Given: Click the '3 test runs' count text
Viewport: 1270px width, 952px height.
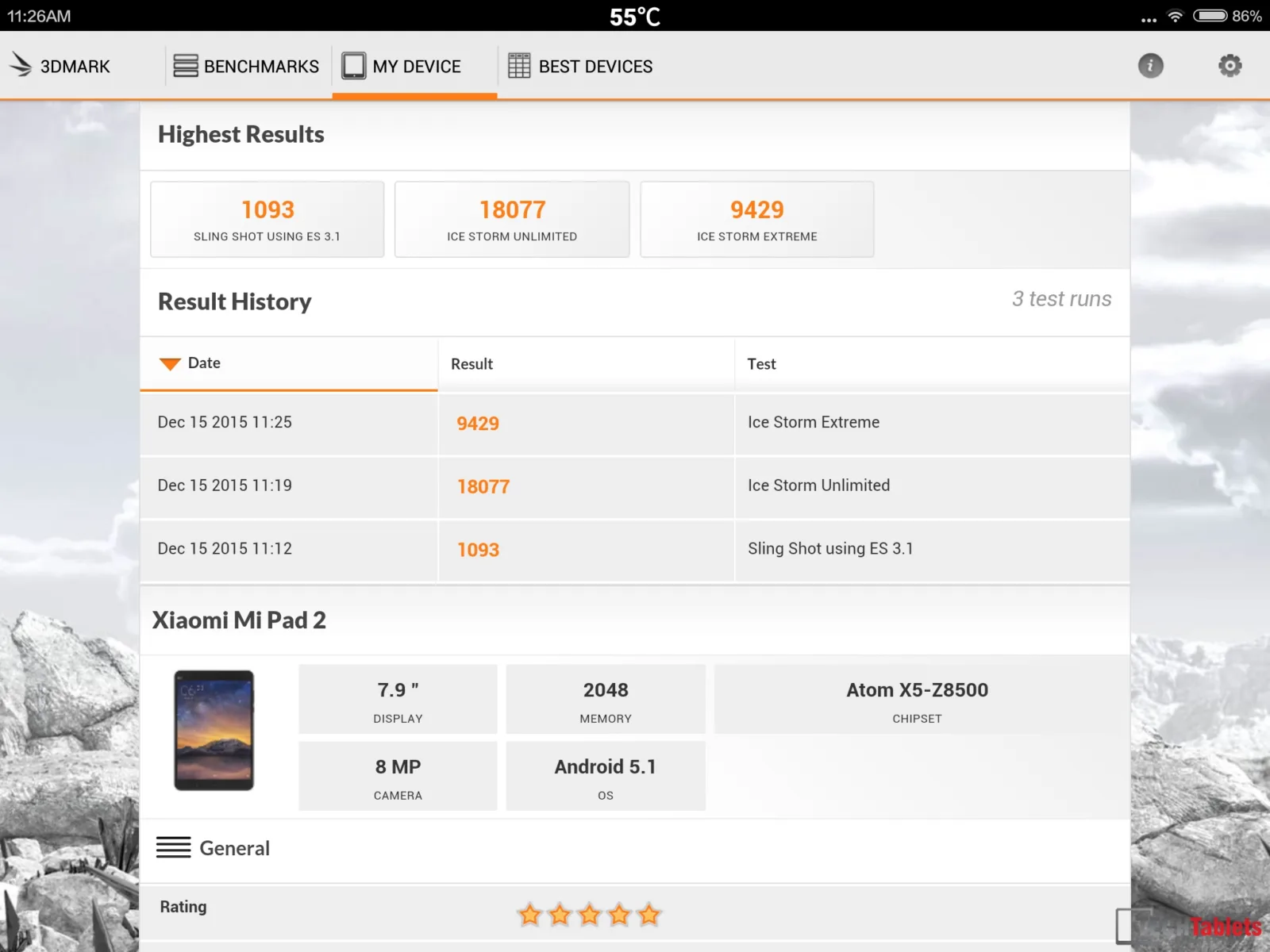Looking at the screenshot, I should click(x=1061, y=299).
